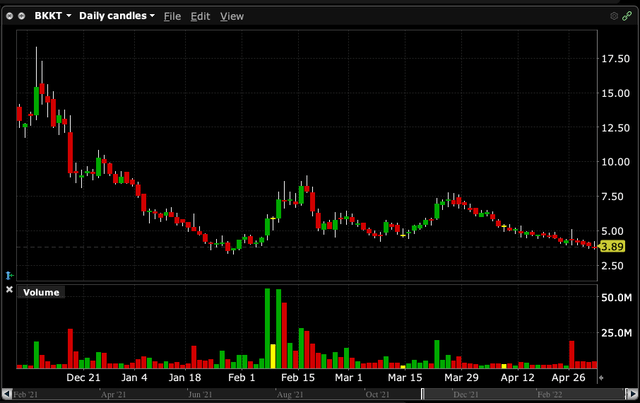
Task: Click the left arrow of the timeline scrollbar
Action: (7, 394)
